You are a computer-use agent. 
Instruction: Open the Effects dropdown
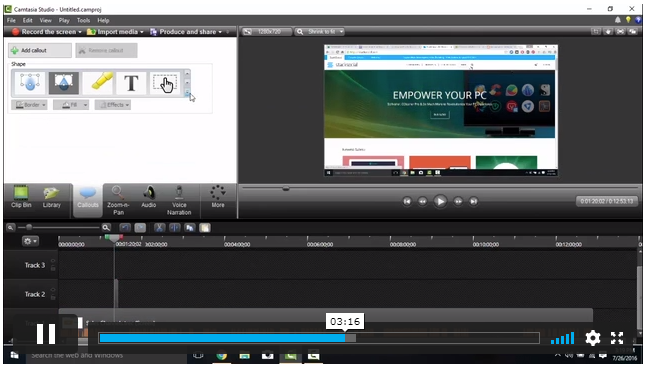113,105
